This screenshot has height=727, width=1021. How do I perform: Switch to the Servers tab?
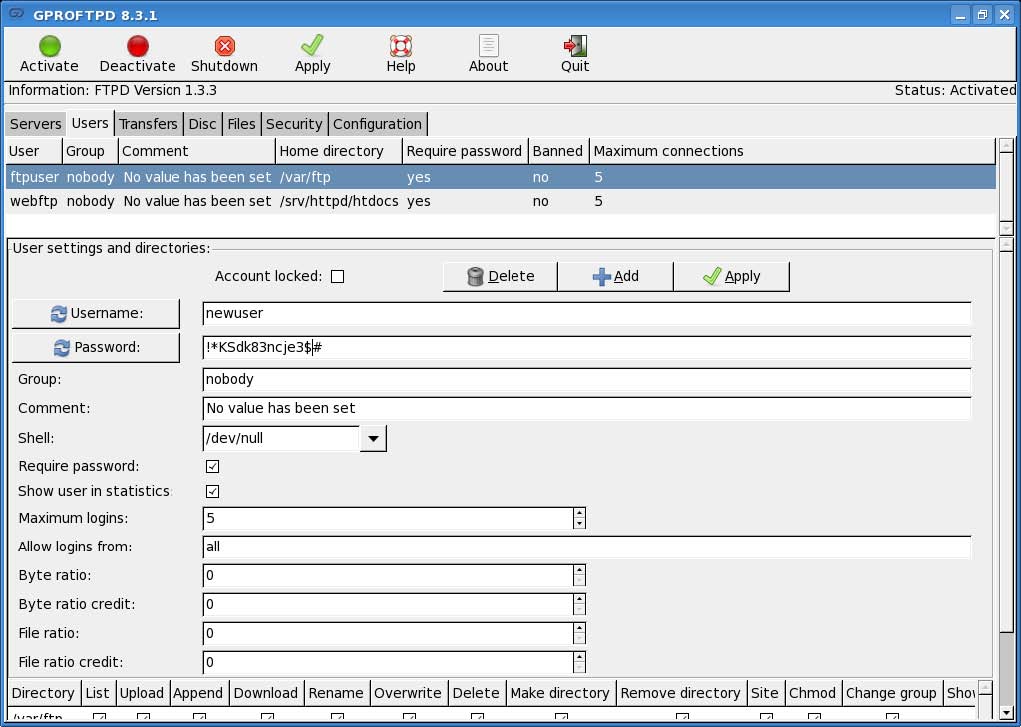click(x=36, y=124)
